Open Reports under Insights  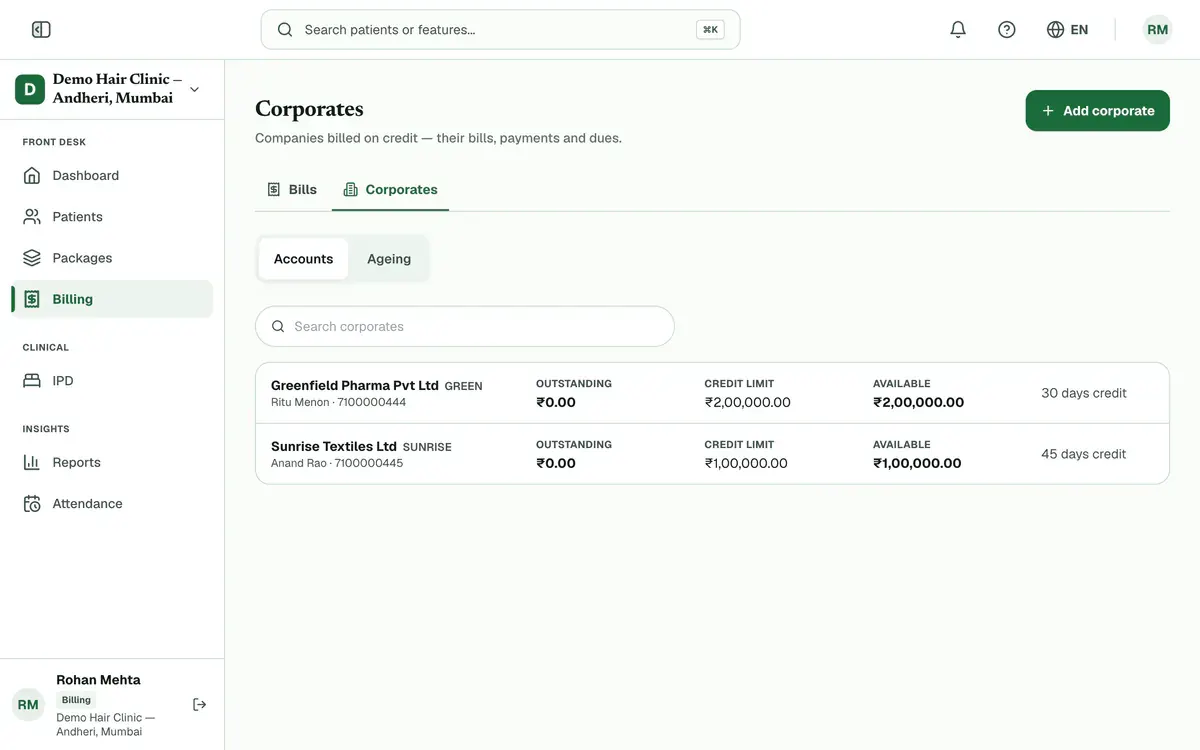coord(112,462)
